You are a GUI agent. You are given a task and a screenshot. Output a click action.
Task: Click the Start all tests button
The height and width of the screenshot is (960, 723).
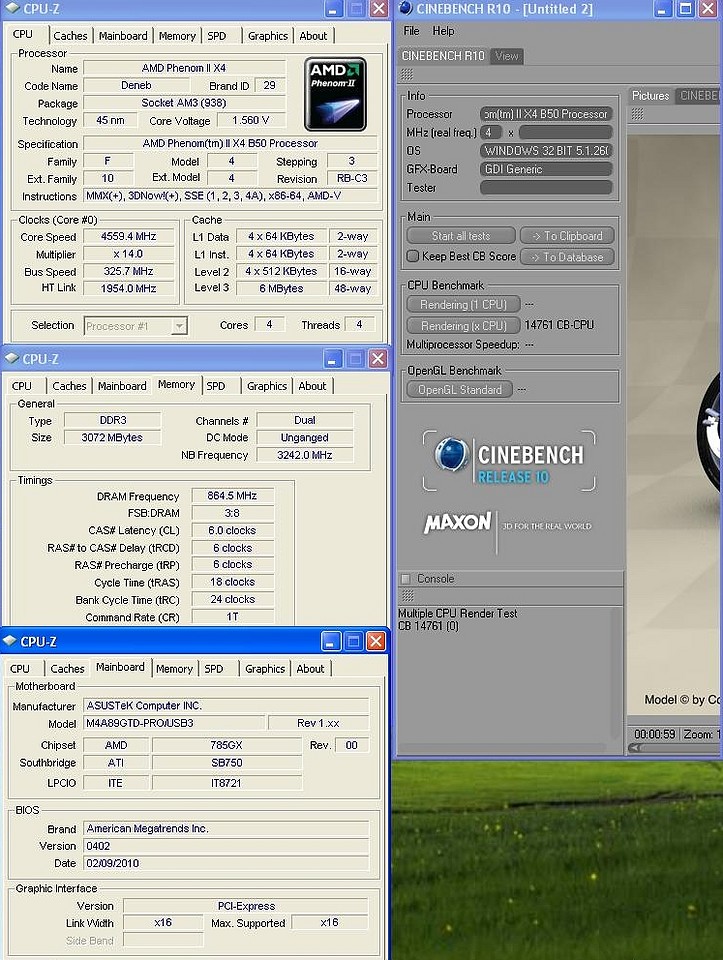click(x=460, y=236)
